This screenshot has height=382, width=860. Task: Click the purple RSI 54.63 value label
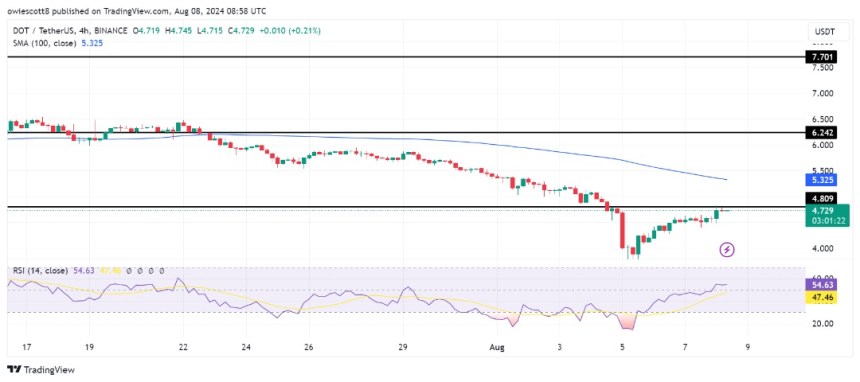[821, 285]
